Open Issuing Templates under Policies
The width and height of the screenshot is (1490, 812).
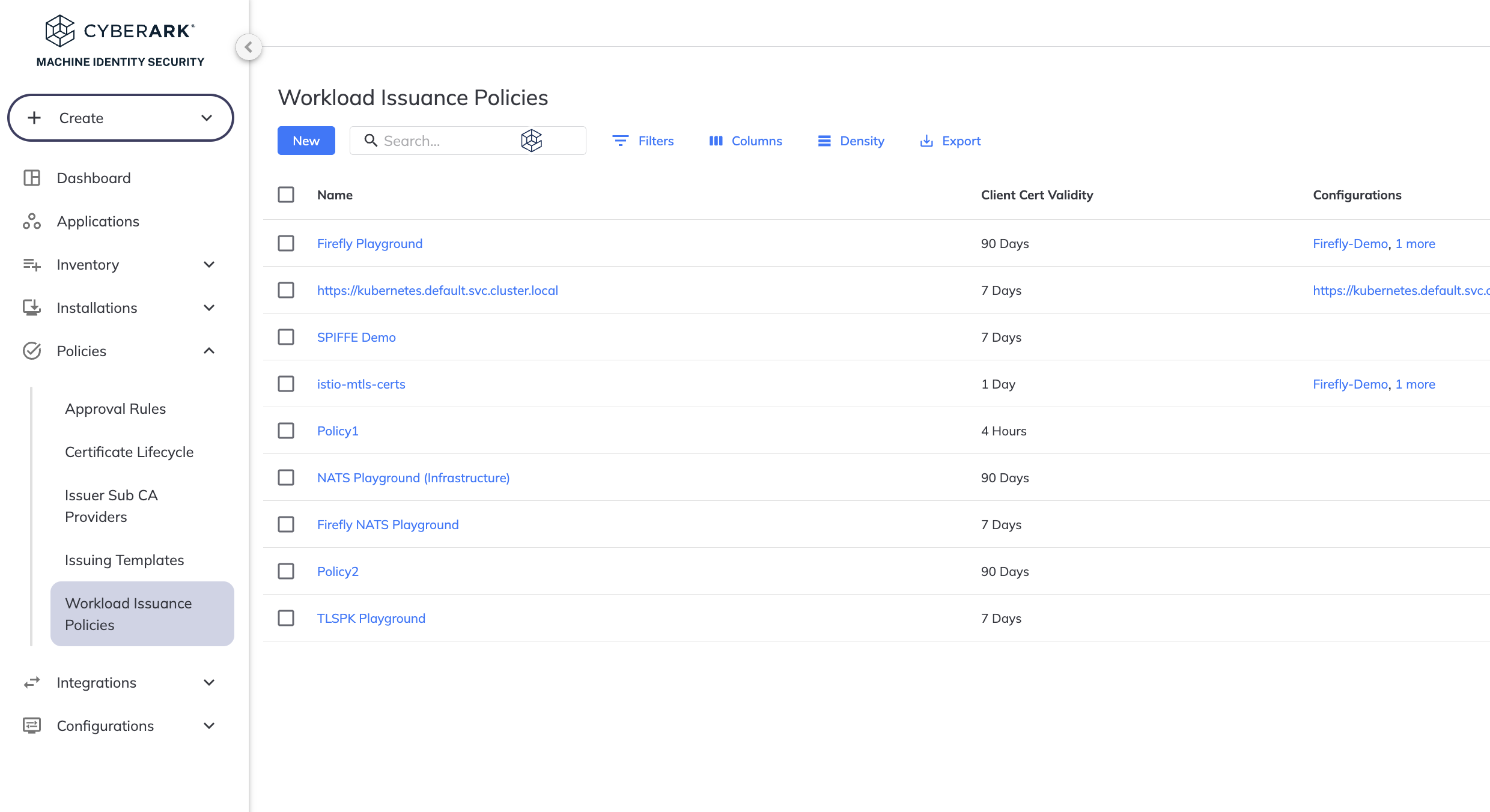tap(124, 560)
